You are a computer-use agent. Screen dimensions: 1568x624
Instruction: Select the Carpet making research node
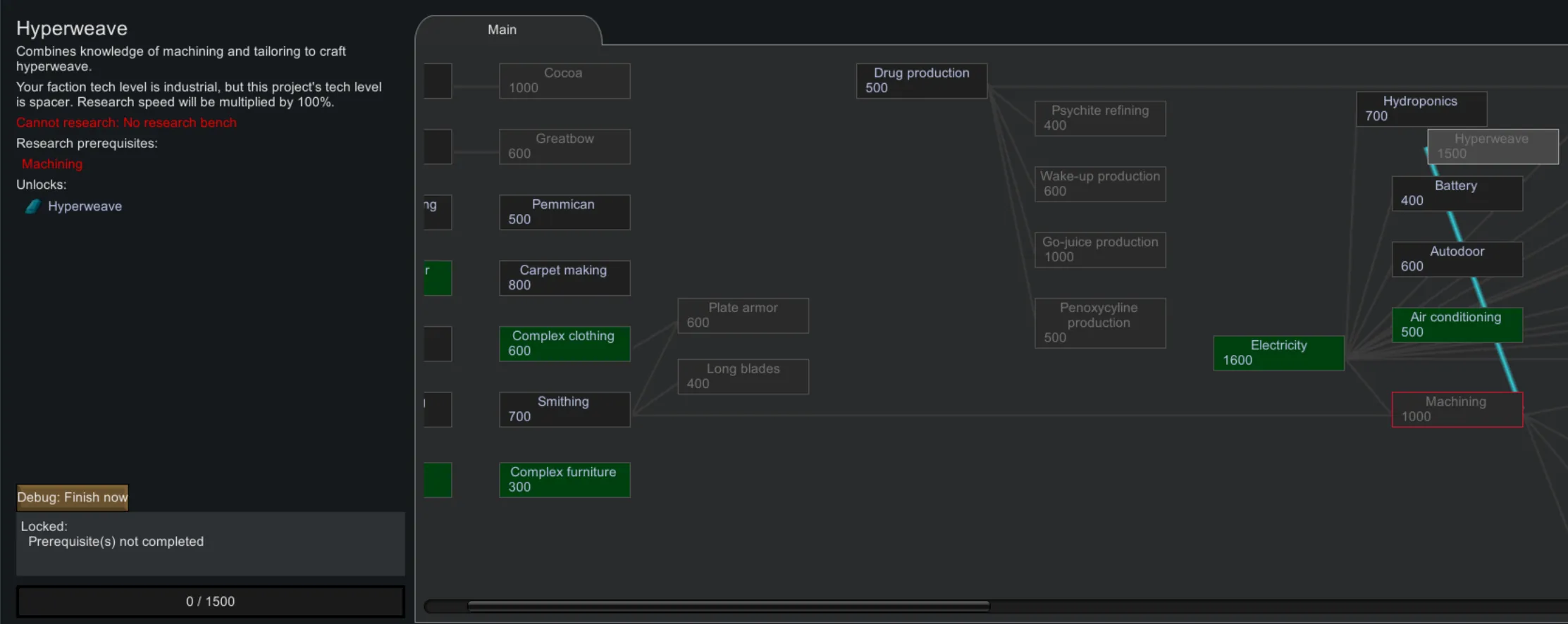point(564,278)
